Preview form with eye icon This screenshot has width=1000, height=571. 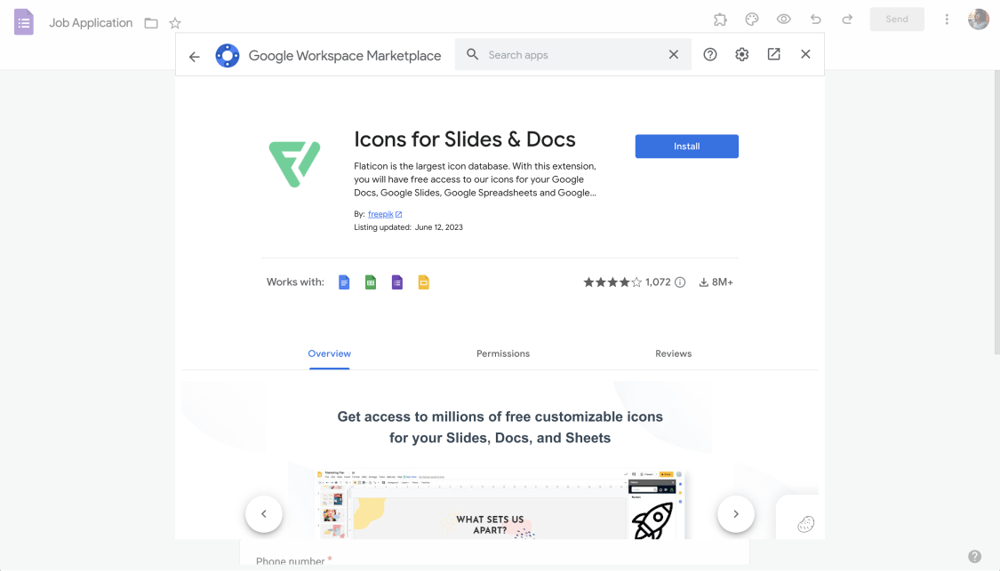pyautogui.click(x=784, y=19)
